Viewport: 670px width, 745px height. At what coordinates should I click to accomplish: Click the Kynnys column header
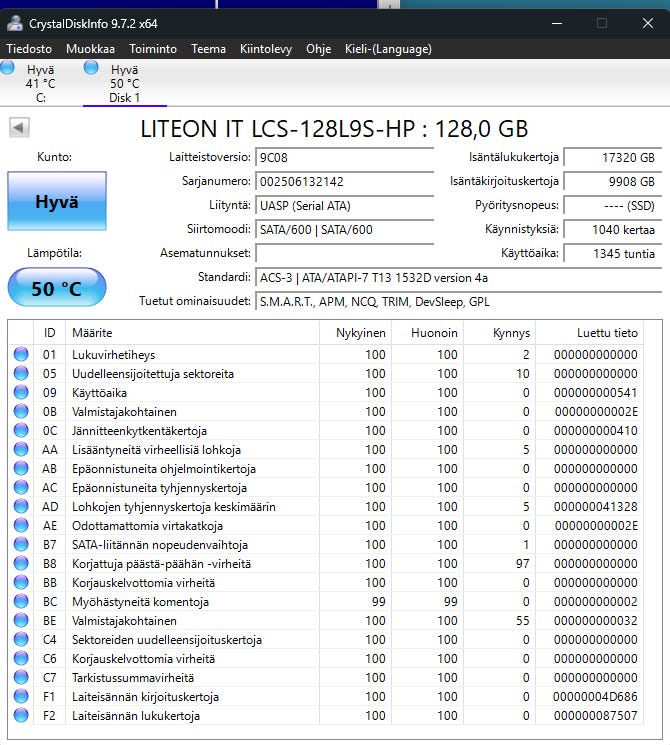click(x=499, y=333)
